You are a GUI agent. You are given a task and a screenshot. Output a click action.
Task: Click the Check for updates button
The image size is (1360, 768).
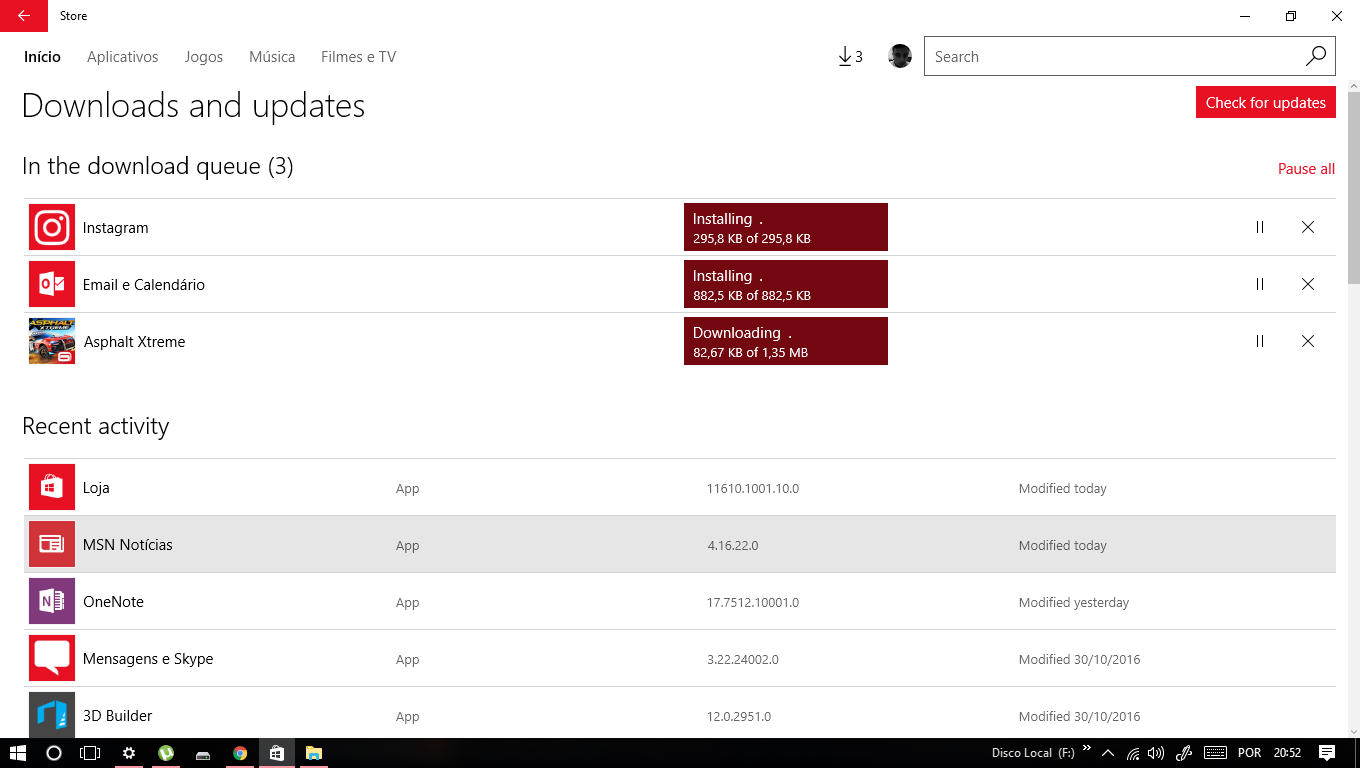pos(1266,102)
